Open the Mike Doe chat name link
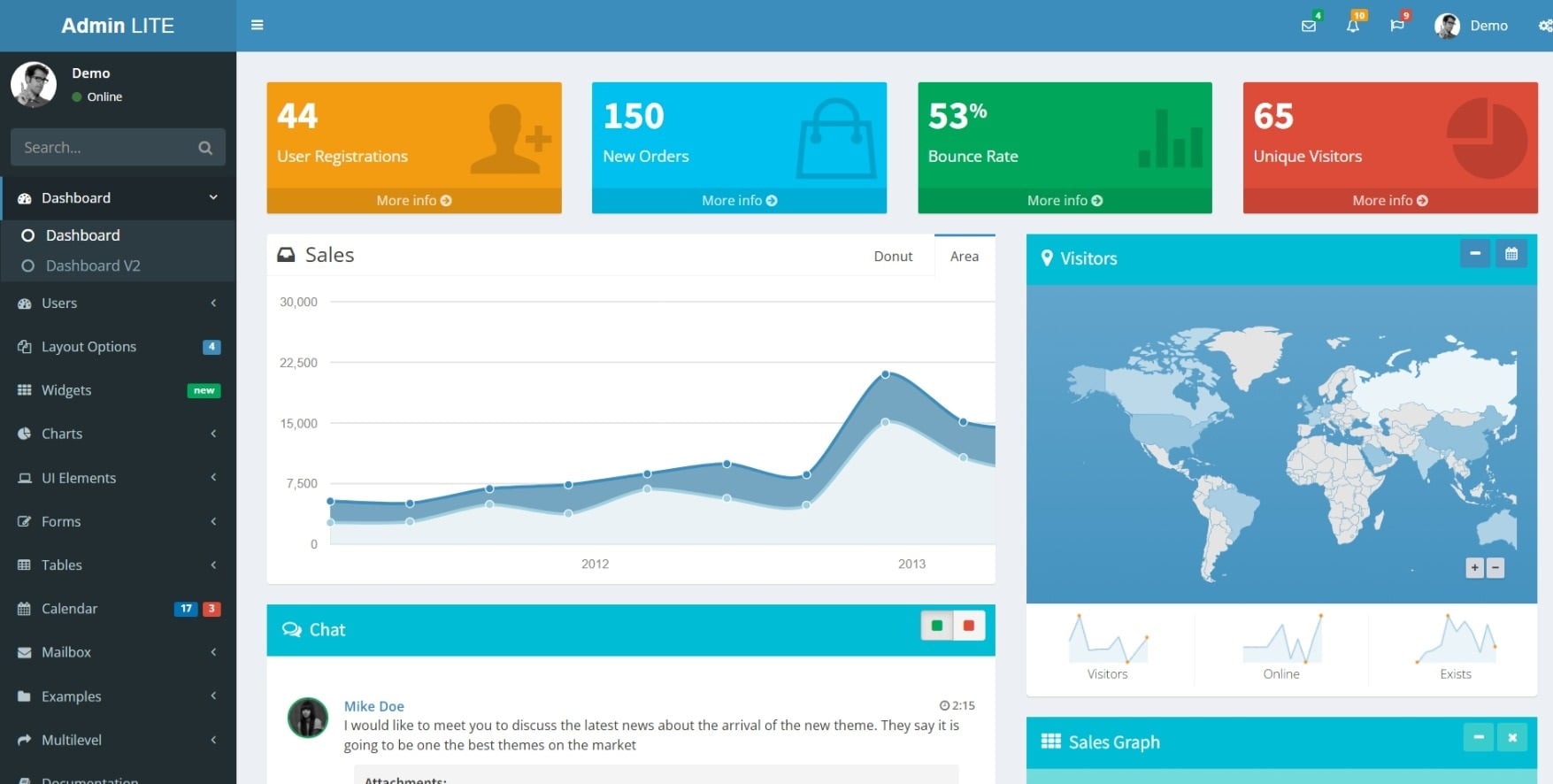 click(x=373, y=706)
